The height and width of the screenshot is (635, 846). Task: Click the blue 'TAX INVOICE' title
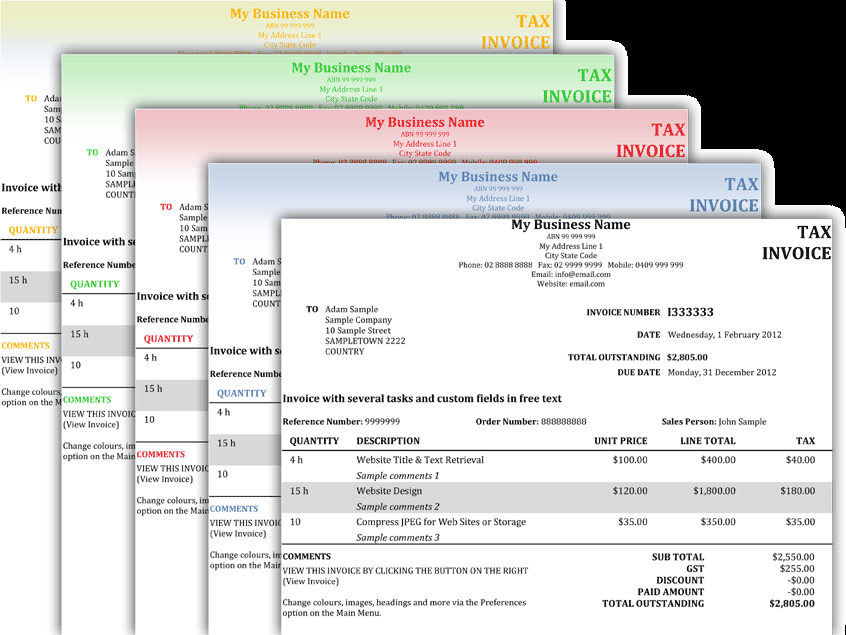[x=724, y=195]
